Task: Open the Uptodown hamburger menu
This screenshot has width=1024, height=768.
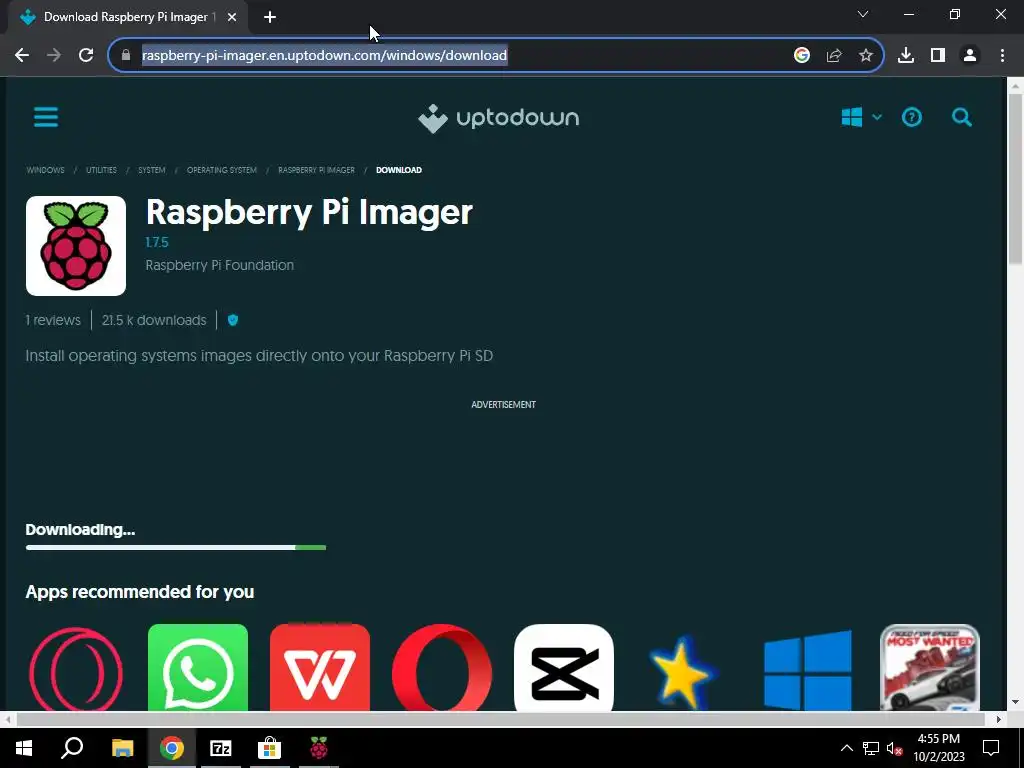Action: pyautogui.click(x=46, y=118)
